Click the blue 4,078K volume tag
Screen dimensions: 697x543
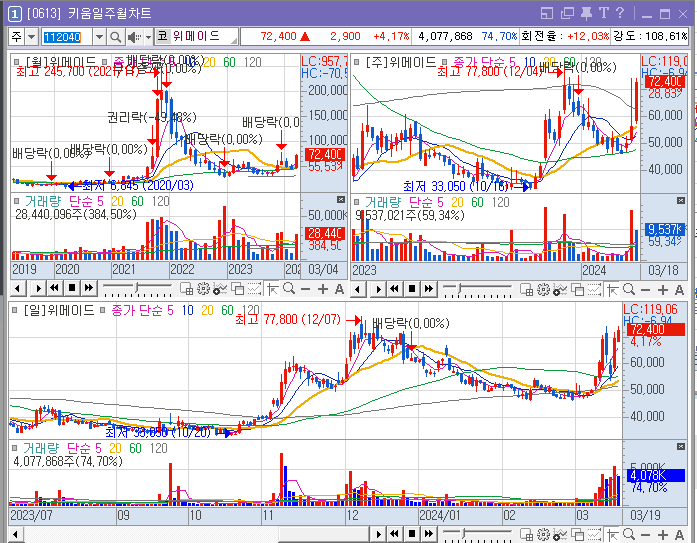[x=655, y=475]
